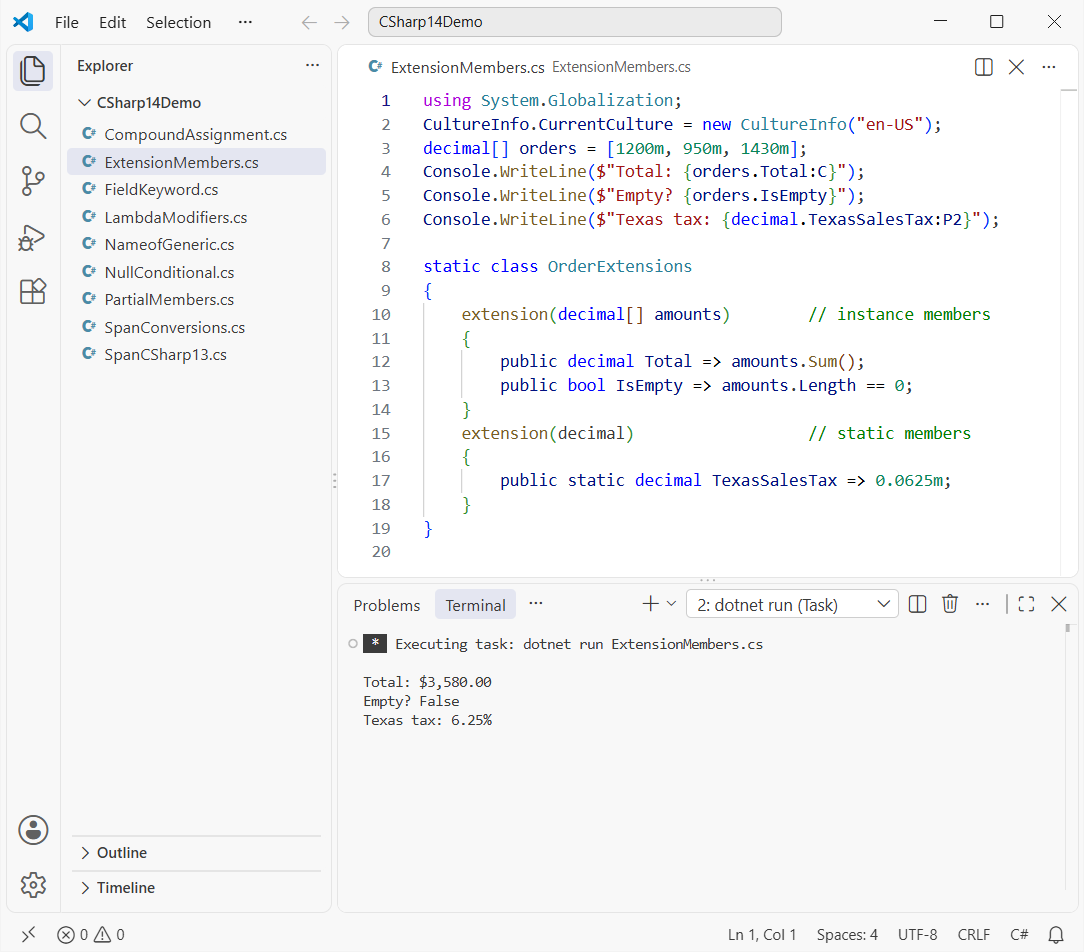
Task: Go back with the left arrow
Action: point(309,23)
